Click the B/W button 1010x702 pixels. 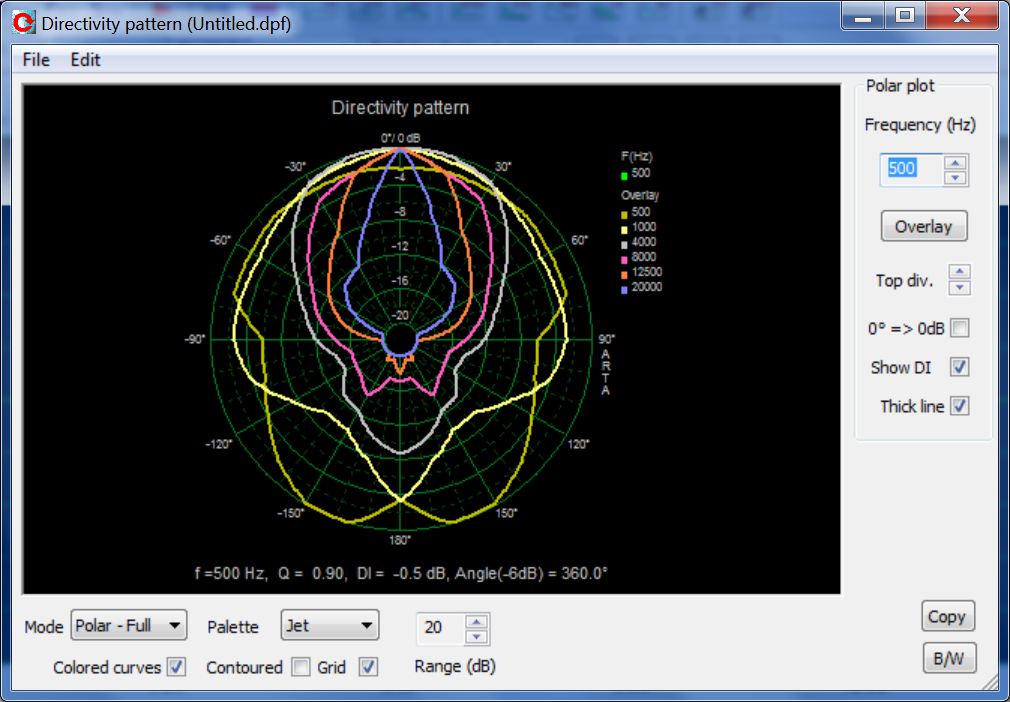(949, 658)
